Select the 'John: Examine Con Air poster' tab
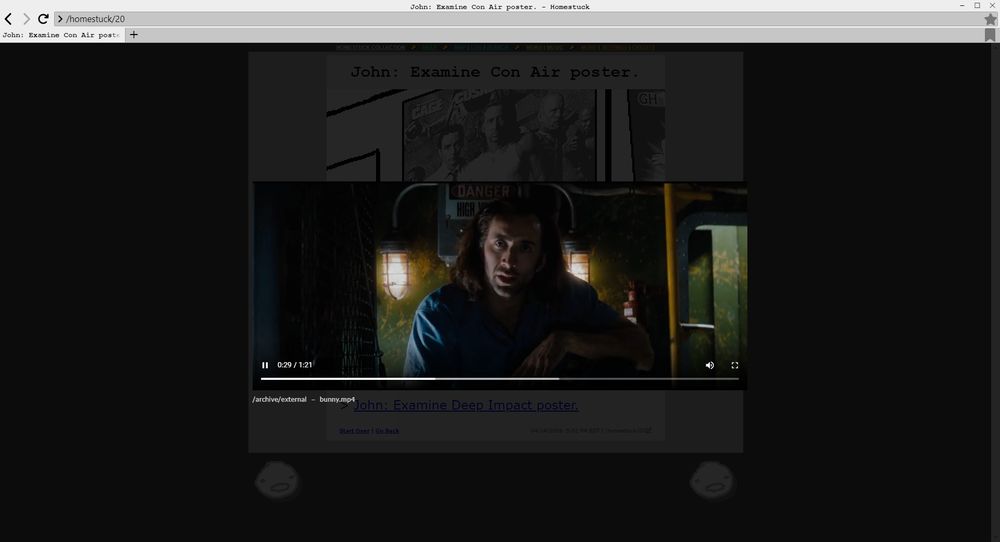Viewport: 1000px width, 542px height. 61,35
